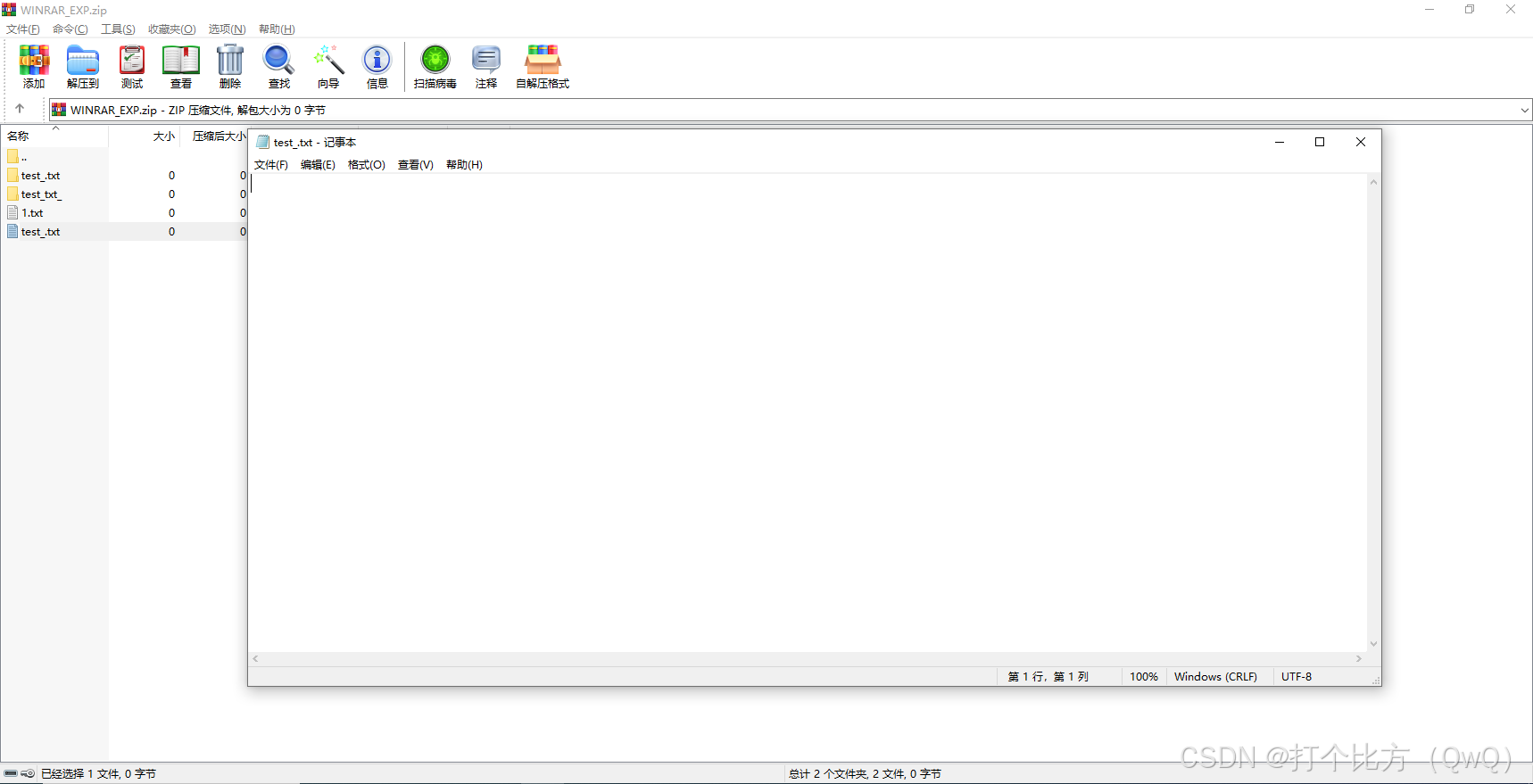Restore down the WinRAR window
Screen dimensions: 1533x784
tap(1470, 10)
